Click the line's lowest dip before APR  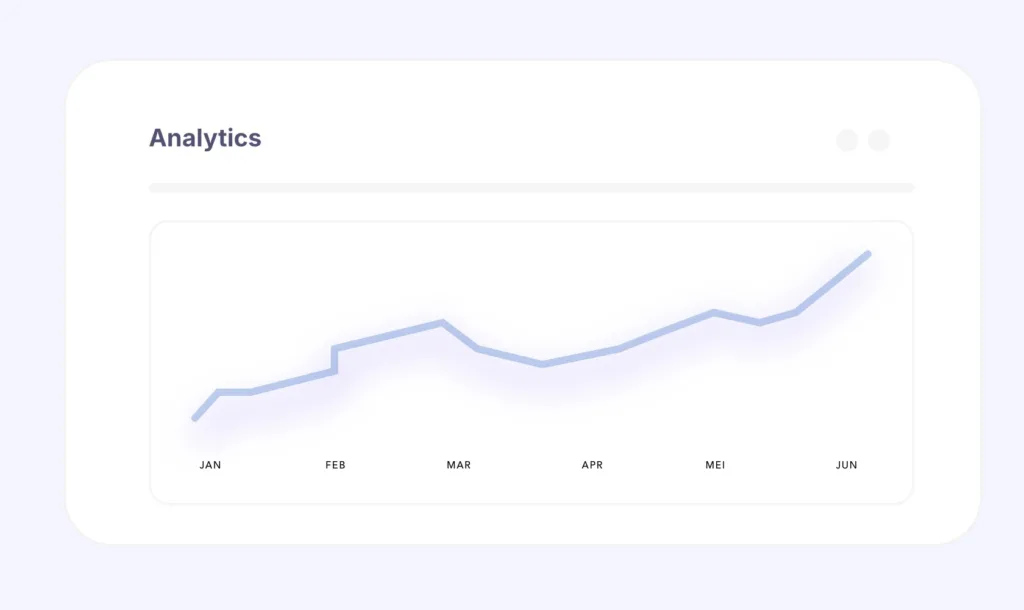[x=543, y=364]
